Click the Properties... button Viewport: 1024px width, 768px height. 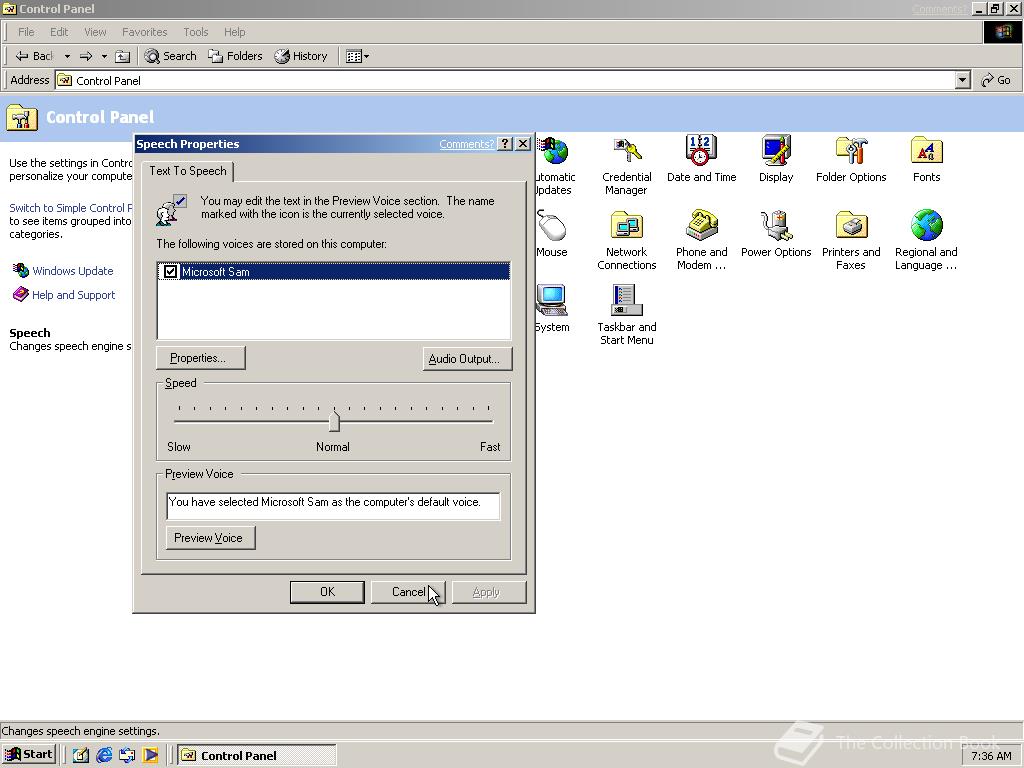(201, 358)
